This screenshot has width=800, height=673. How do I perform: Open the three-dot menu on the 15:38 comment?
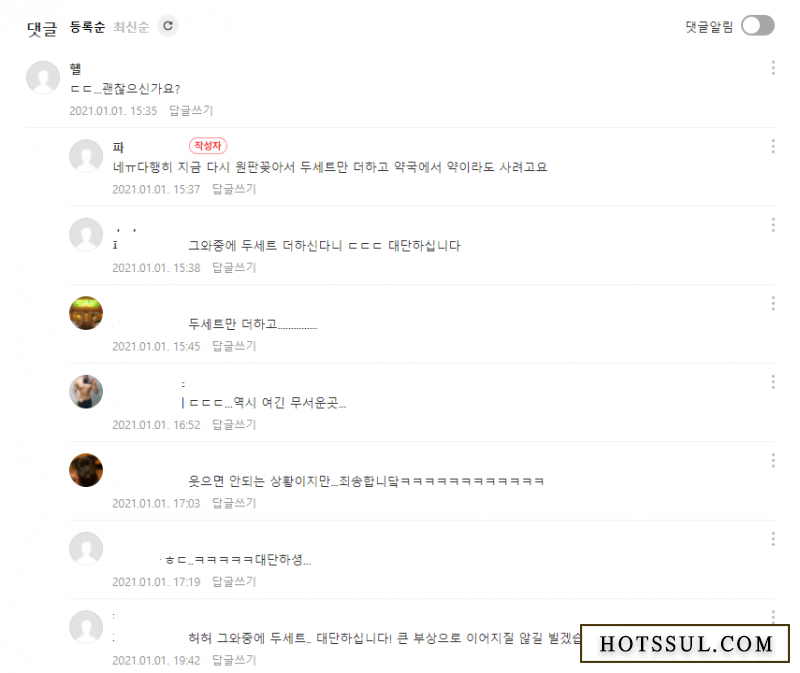click(x=773, y=225)
